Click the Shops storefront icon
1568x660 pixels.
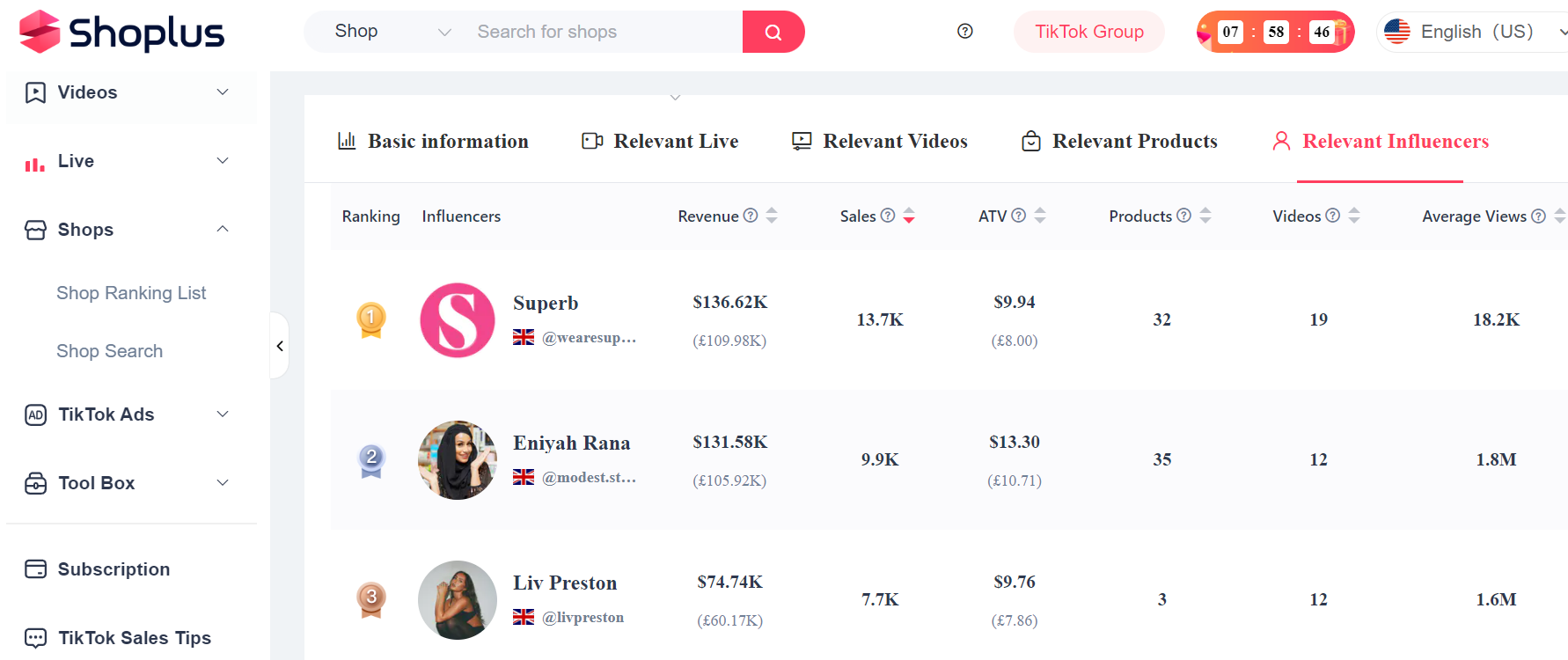click(35, 230)
